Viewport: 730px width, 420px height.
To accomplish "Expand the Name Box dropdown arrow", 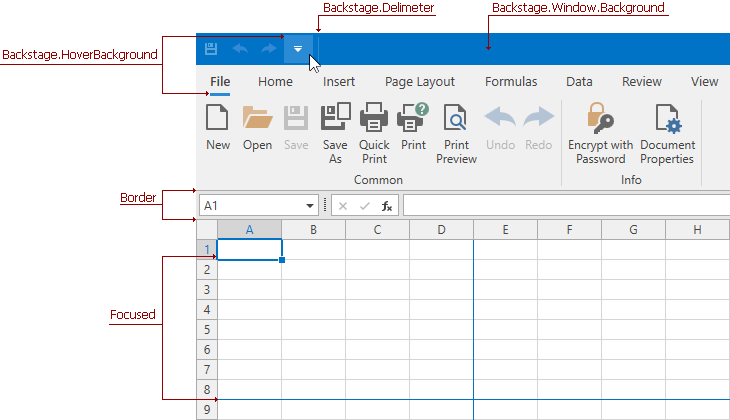I will click(310, 206).
